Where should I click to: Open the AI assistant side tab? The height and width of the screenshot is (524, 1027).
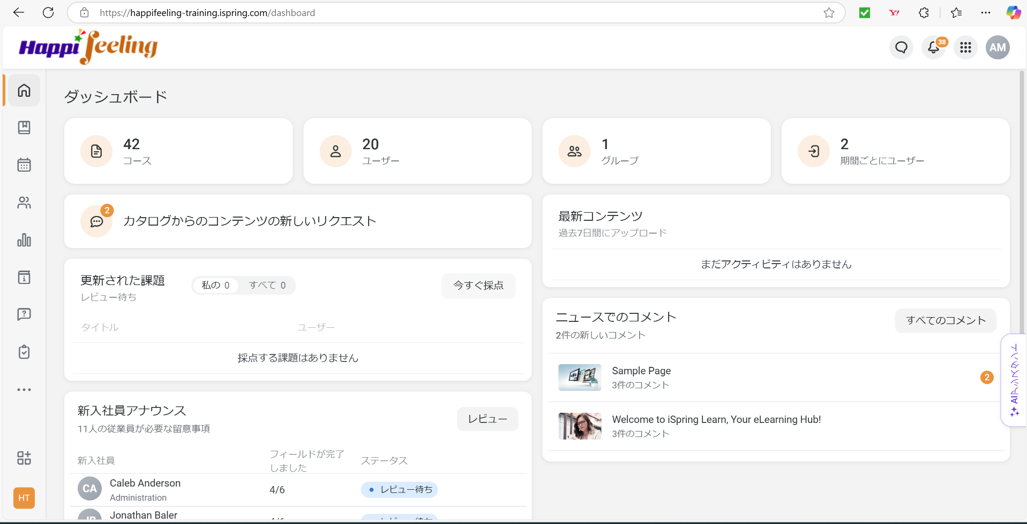click(1014, 380)
